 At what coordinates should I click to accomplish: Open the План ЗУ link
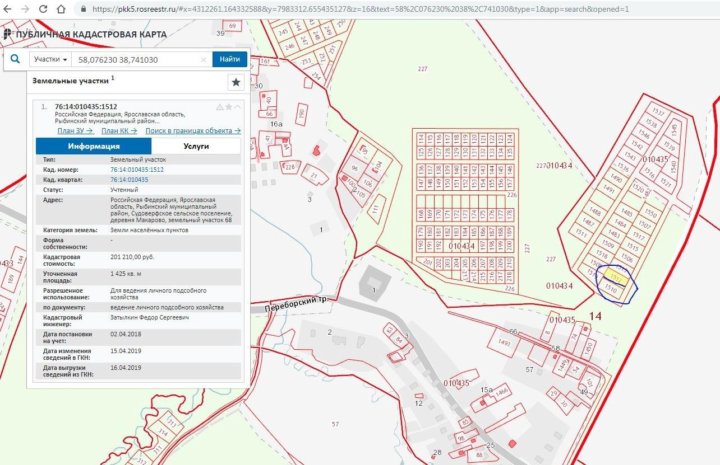pyautogui.click(x=75, y=130)
